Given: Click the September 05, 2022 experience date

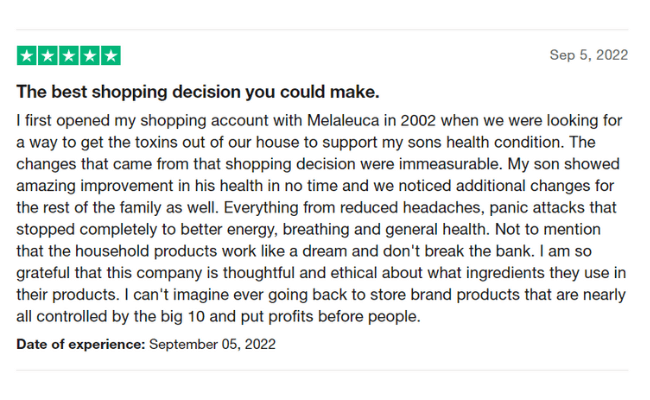Looking at the screenshot, I should [x=212, y=344].
